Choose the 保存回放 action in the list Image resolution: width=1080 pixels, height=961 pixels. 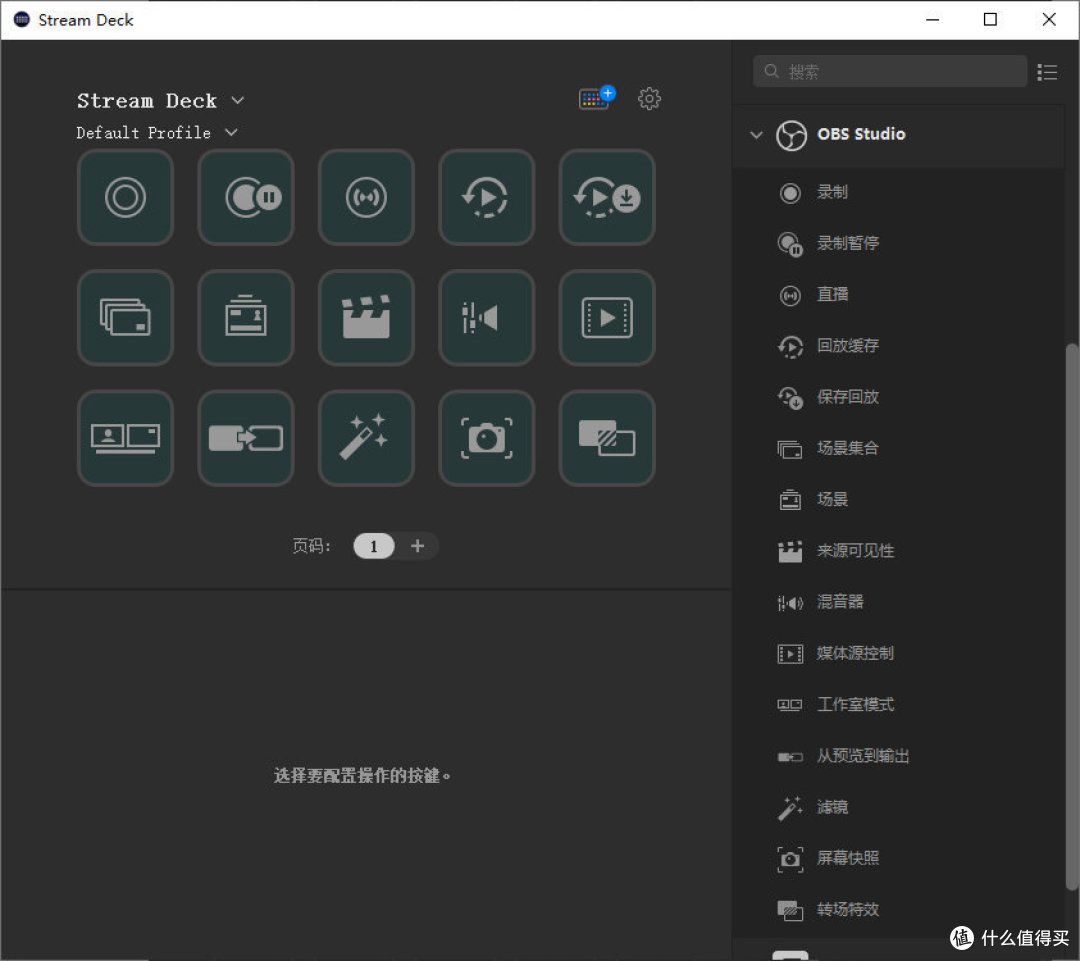898,397
